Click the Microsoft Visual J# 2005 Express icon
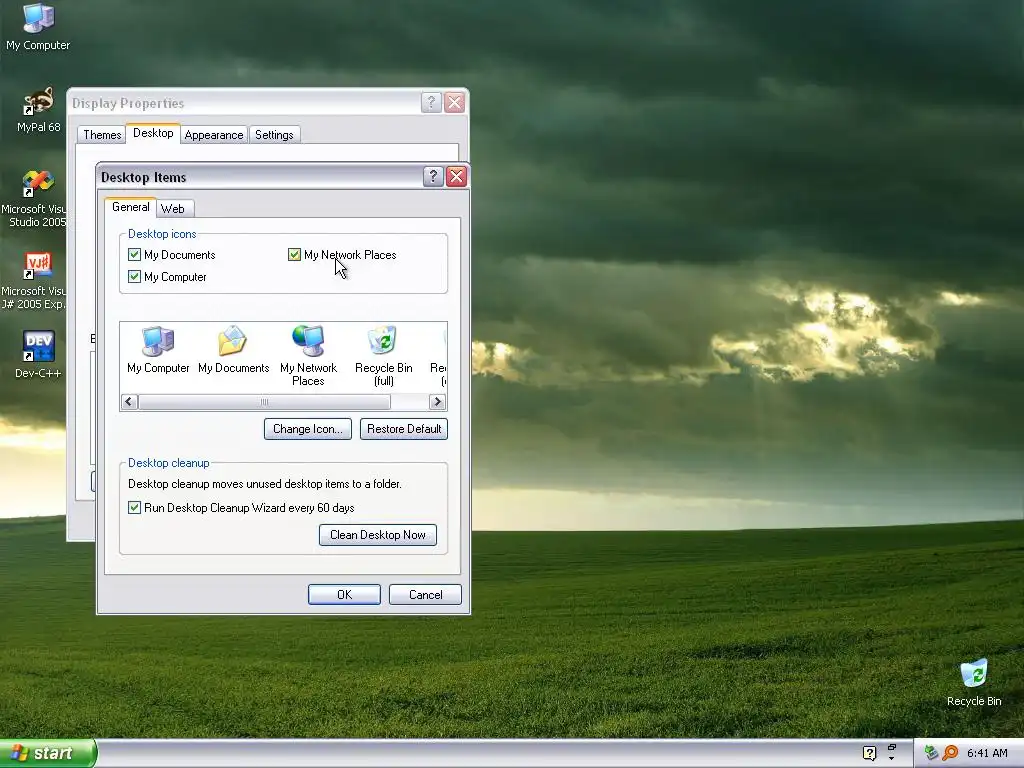 [x=34, y=281]
